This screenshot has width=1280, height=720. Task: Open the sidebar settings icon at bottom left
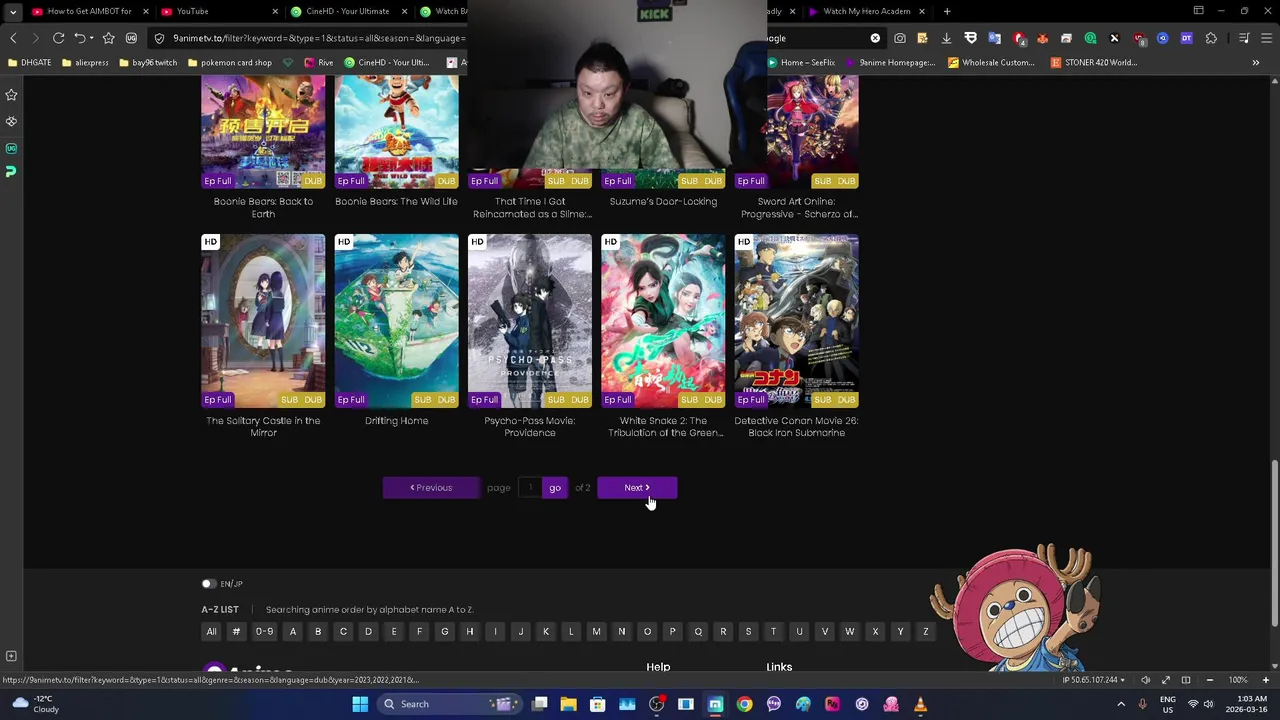11,656
